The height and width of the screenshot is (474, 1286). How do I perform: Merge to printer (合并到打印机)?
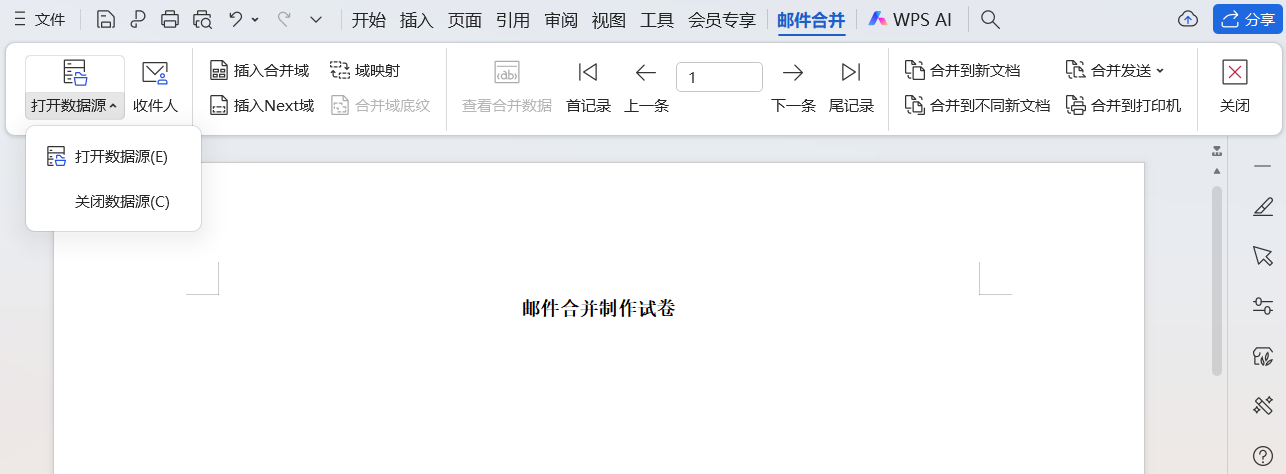pyautogui.click(x=1124, y=105)
